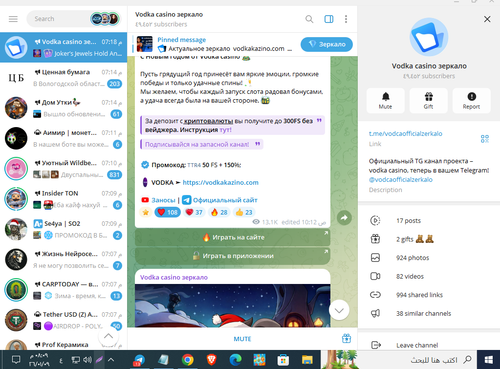500x369 pixels.
Task: Open the 82 videos section
Action: point(429,276)
